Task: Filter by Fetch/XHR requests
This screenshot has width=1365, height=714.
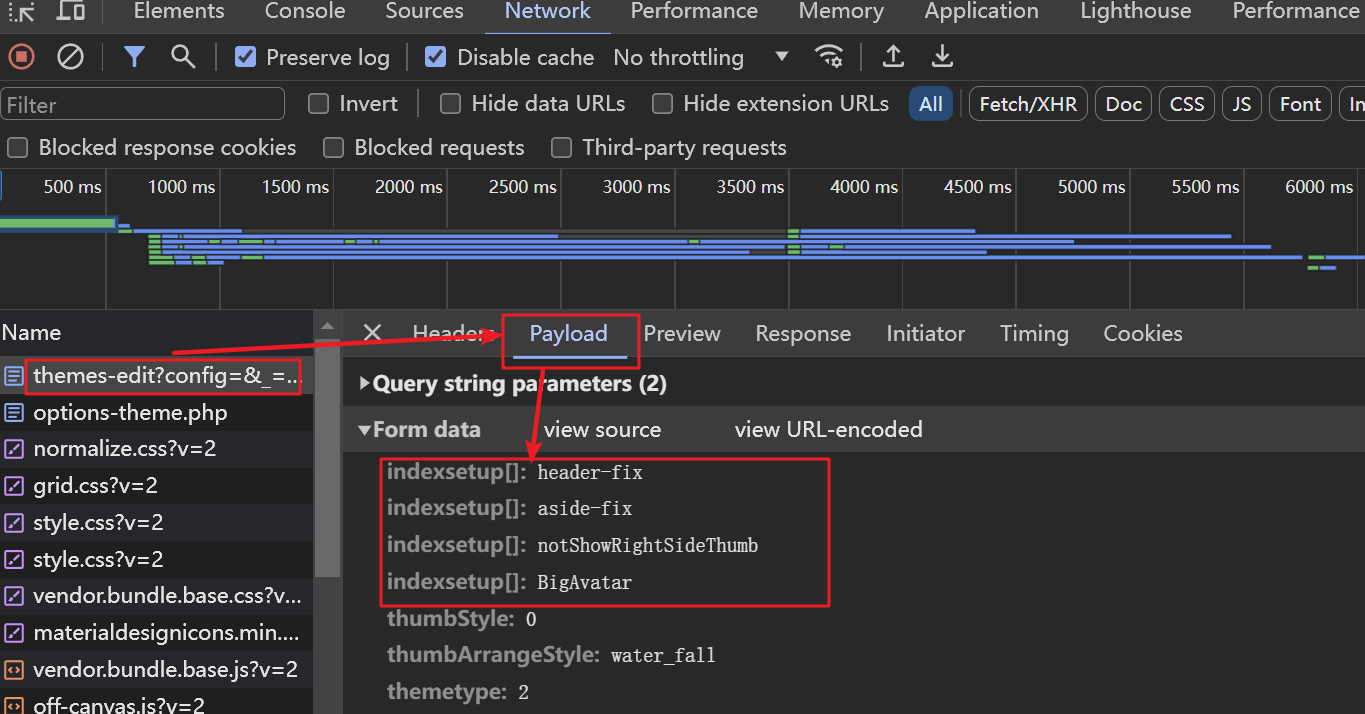Action: [1028, 104]
